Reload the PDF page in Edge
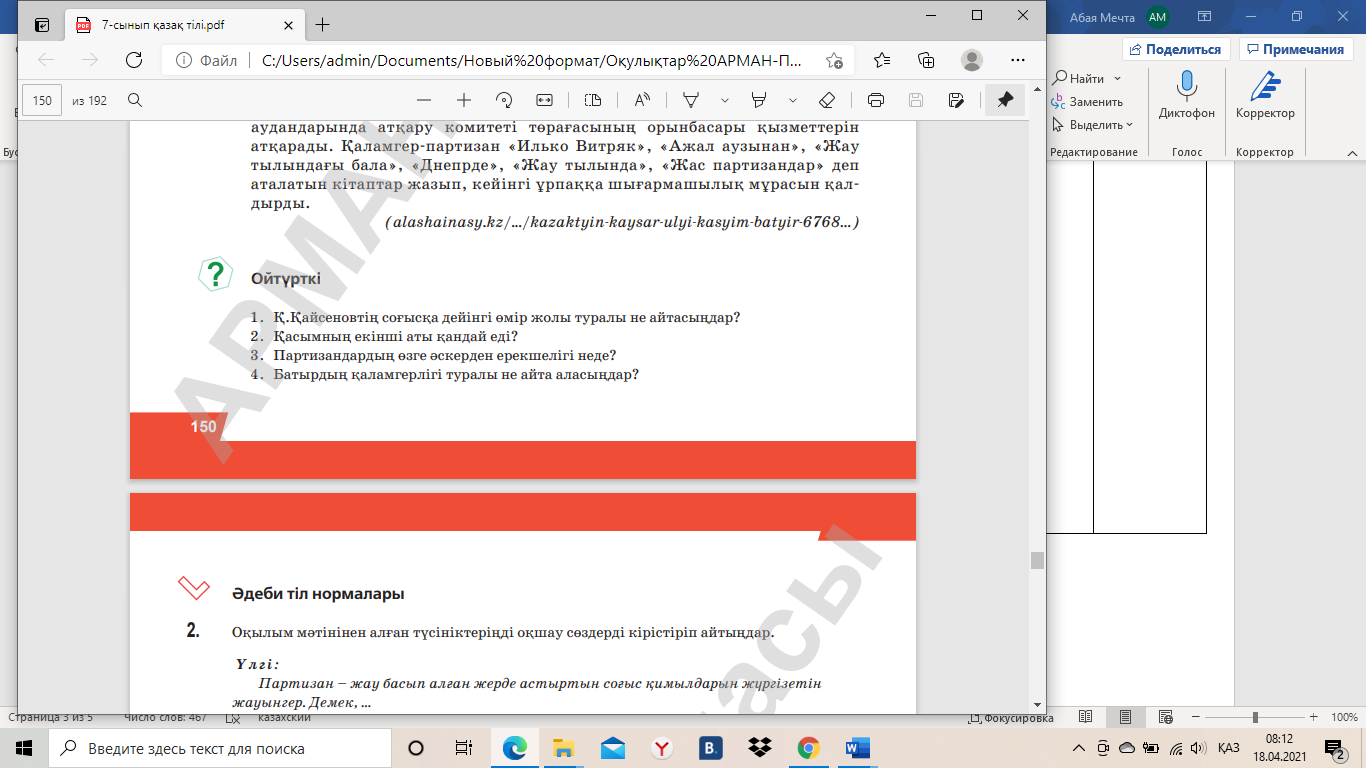Screen dimensions: 1366x768 (x=134, y=60)
